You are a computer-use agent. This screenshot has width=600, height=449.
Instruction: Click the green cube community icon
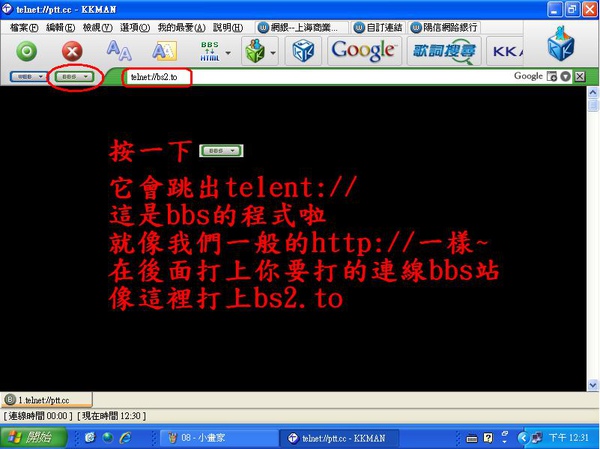click(255, 51)
